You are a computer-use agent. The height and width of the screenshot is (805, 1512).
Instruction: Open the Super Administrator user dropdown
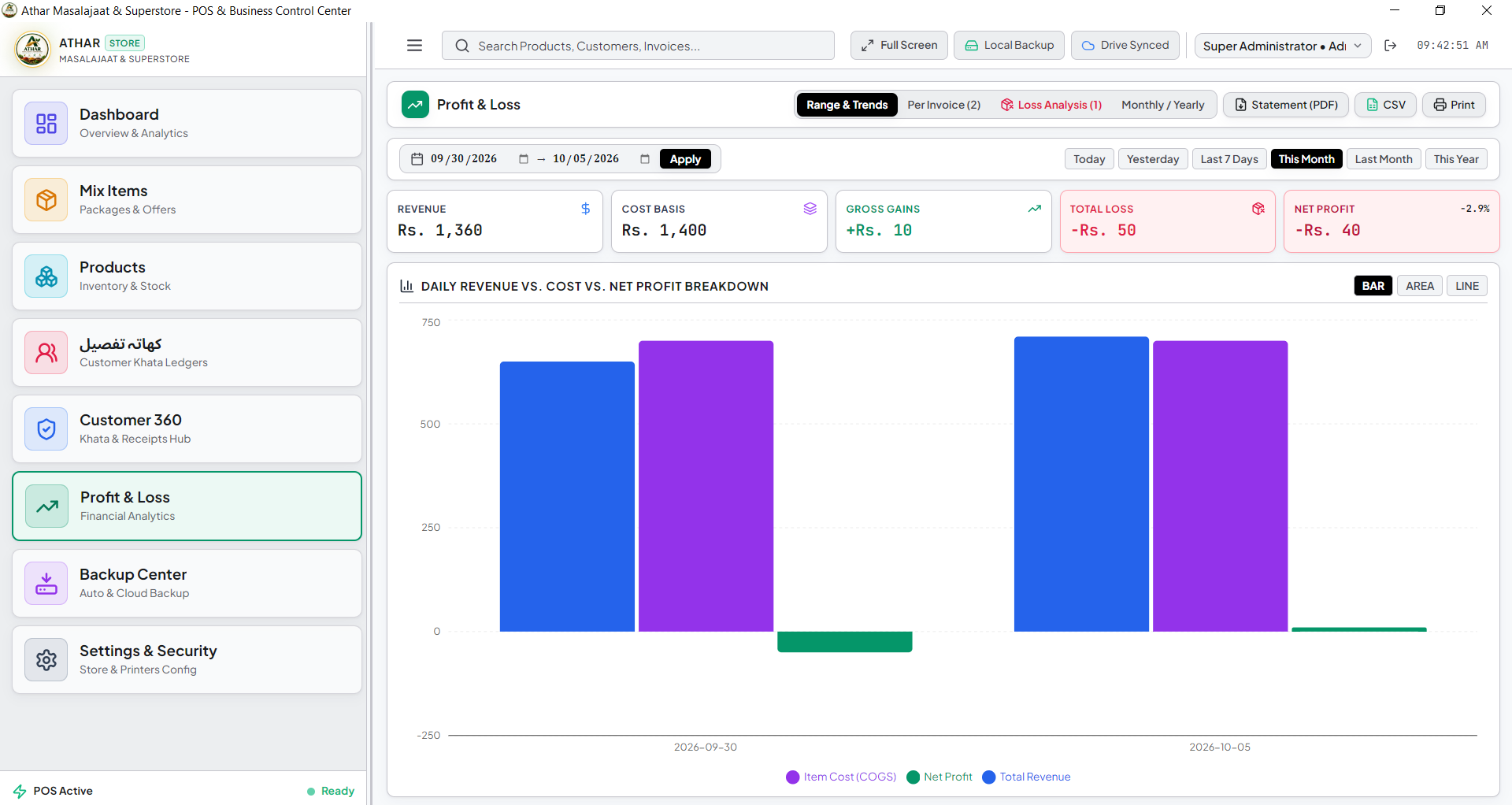(1283, 46)
